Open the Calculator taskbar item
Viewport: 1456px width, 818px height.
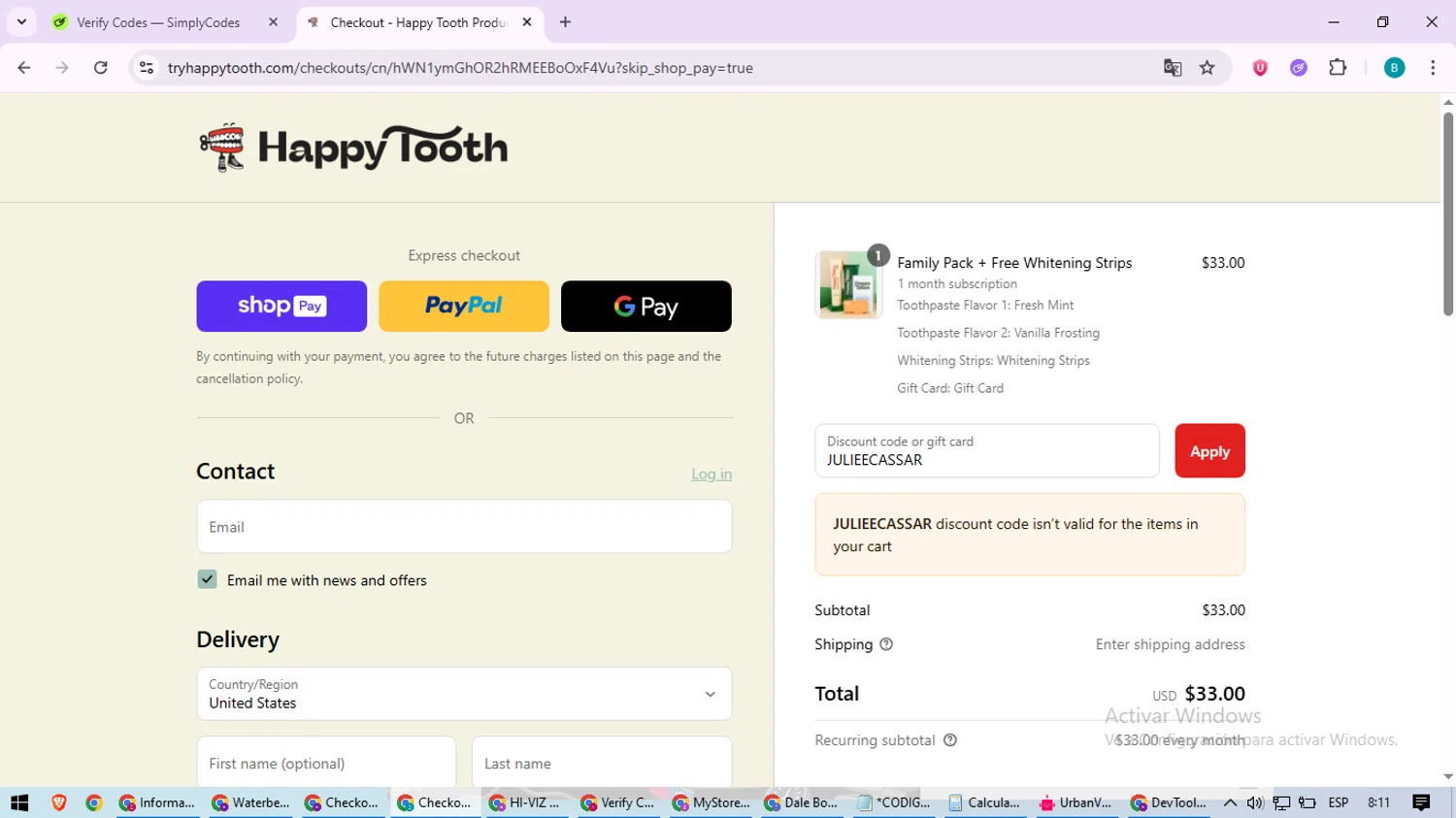point(984,802)
